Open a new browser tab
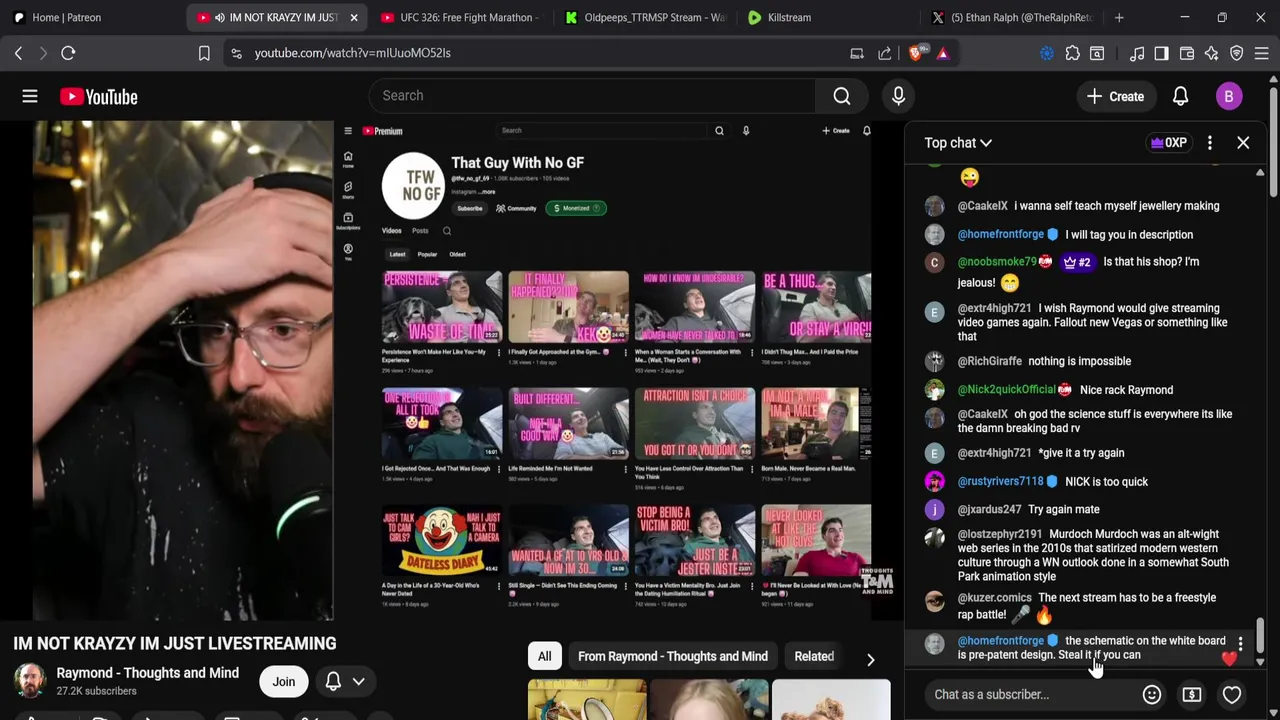This screenshot has height=720, width=1280. 1119,17
